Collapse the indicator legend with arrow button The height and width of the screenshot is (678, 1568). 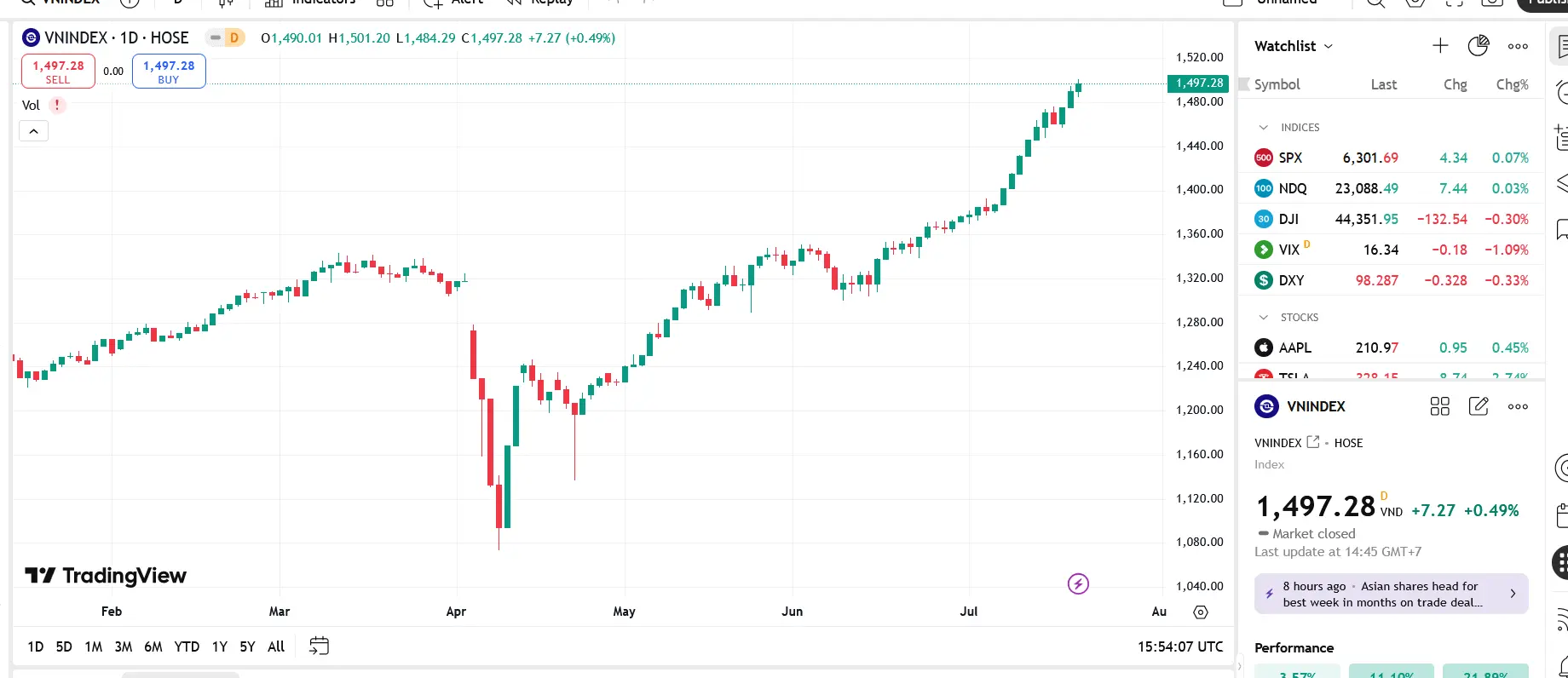click(33, 131)
